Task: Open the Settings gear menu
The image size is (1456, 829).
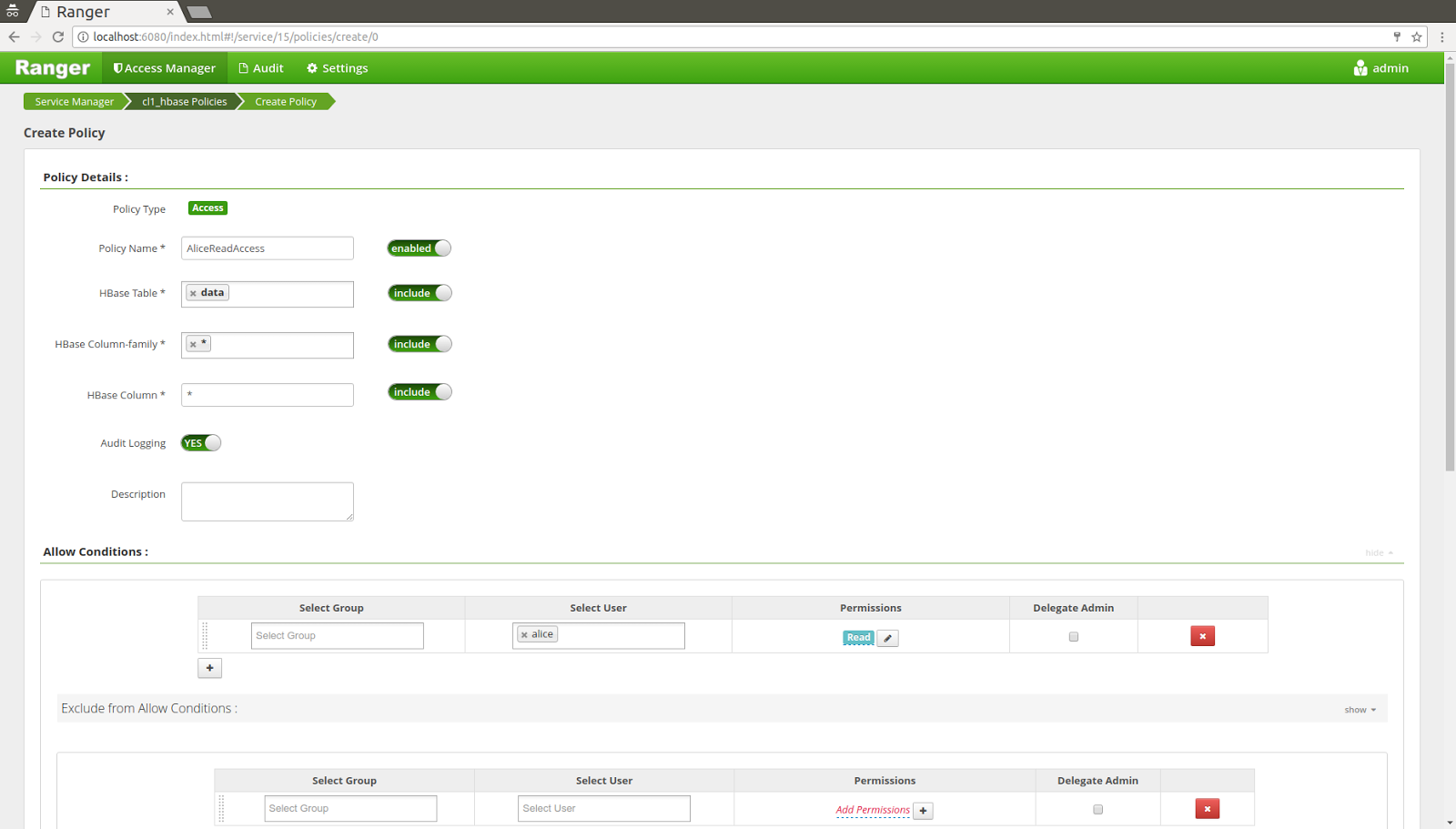Action: pyautogui.click(x=336, y=67)
